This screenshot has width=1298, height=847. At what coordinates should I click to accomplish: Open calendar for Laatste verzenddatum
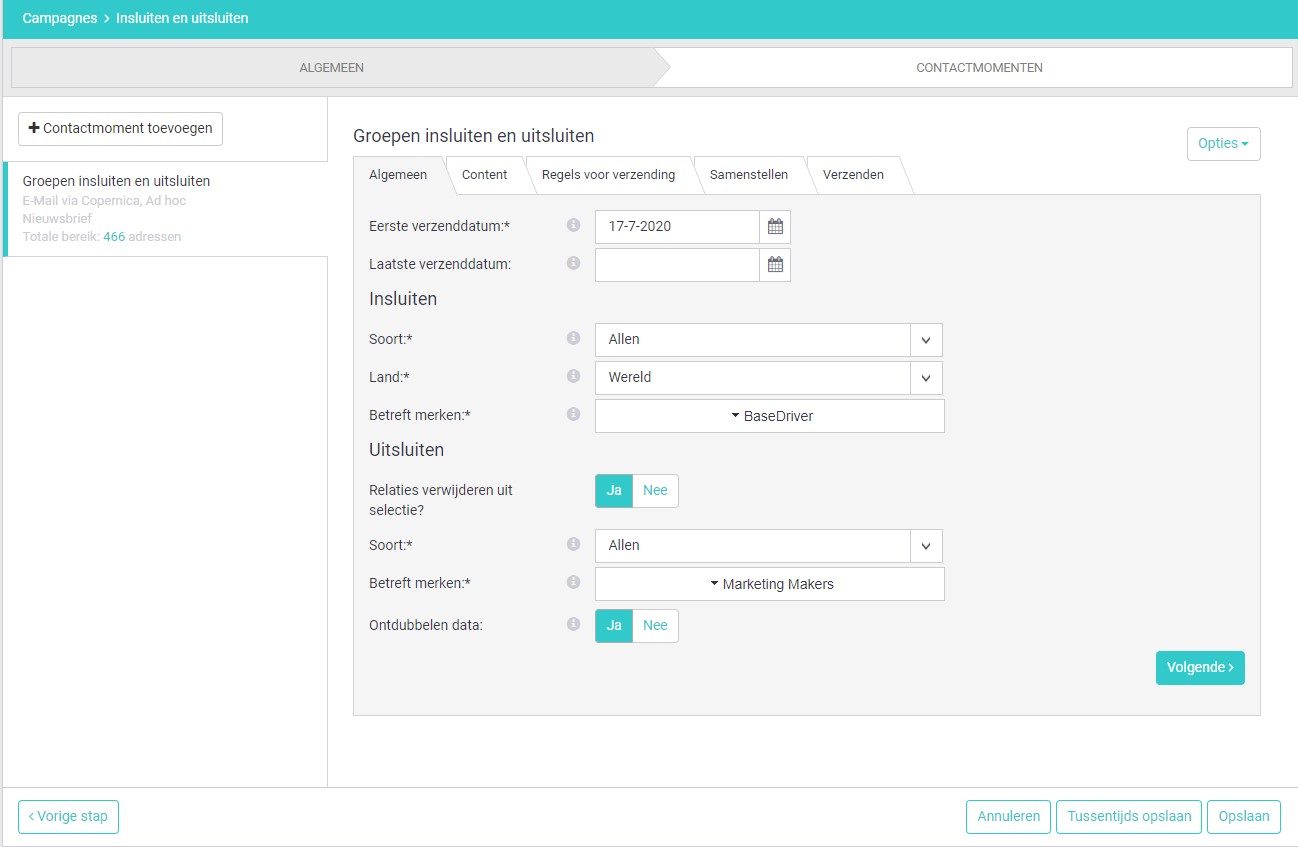(x=775, y=265)
